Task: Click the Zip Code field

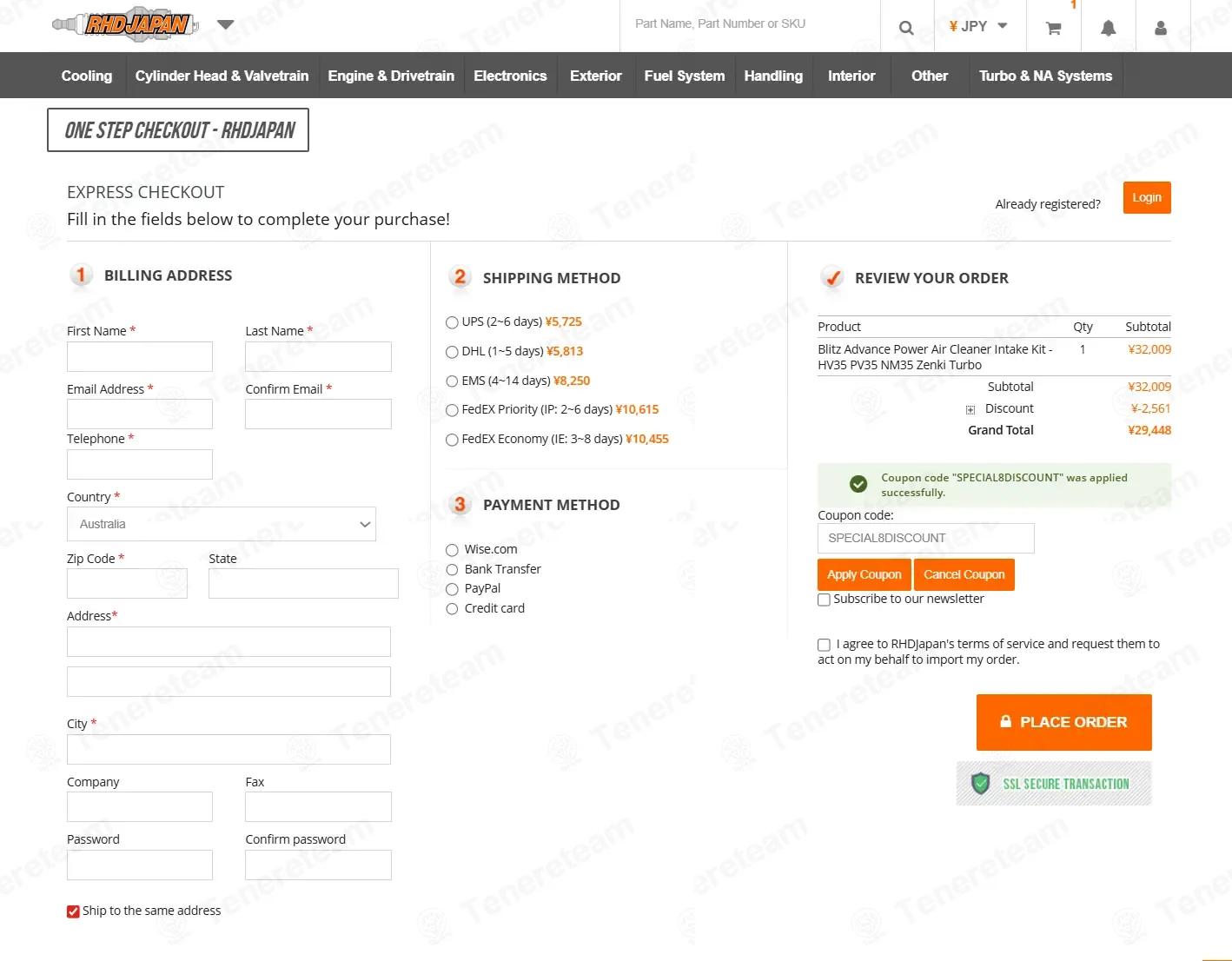Action: (x=127, y=583)
